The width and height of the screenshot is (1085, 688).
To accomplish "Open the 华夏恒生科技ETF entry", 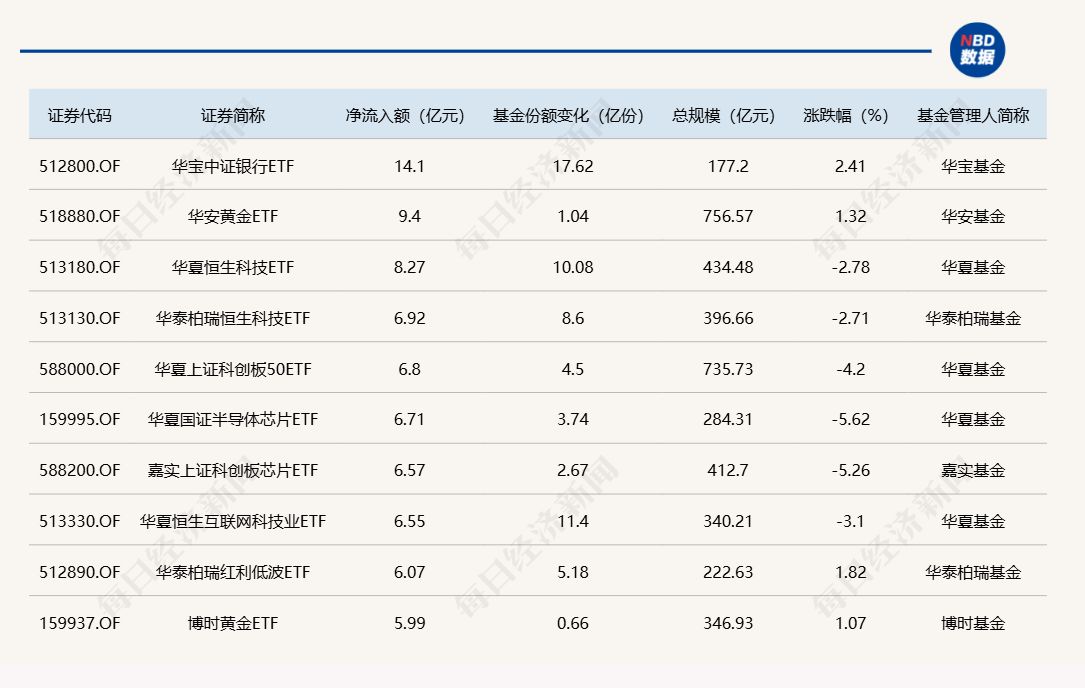I will [x=233, y=268].
